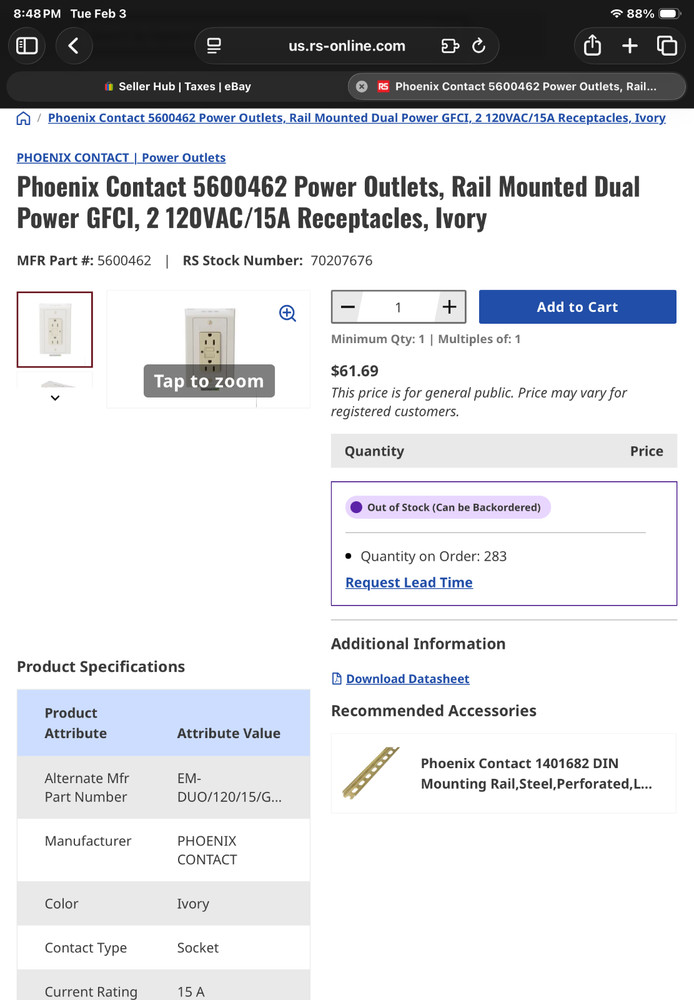
Task: Open the Share menu
Action: [591, 45]
